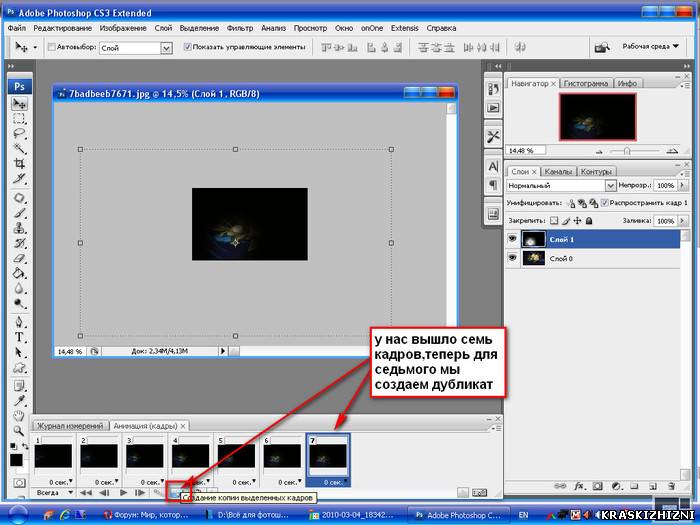Viewport: 700px width, 525px height.
Task: Select the Rectangular Marquee tool
Action: click(19, 119)
